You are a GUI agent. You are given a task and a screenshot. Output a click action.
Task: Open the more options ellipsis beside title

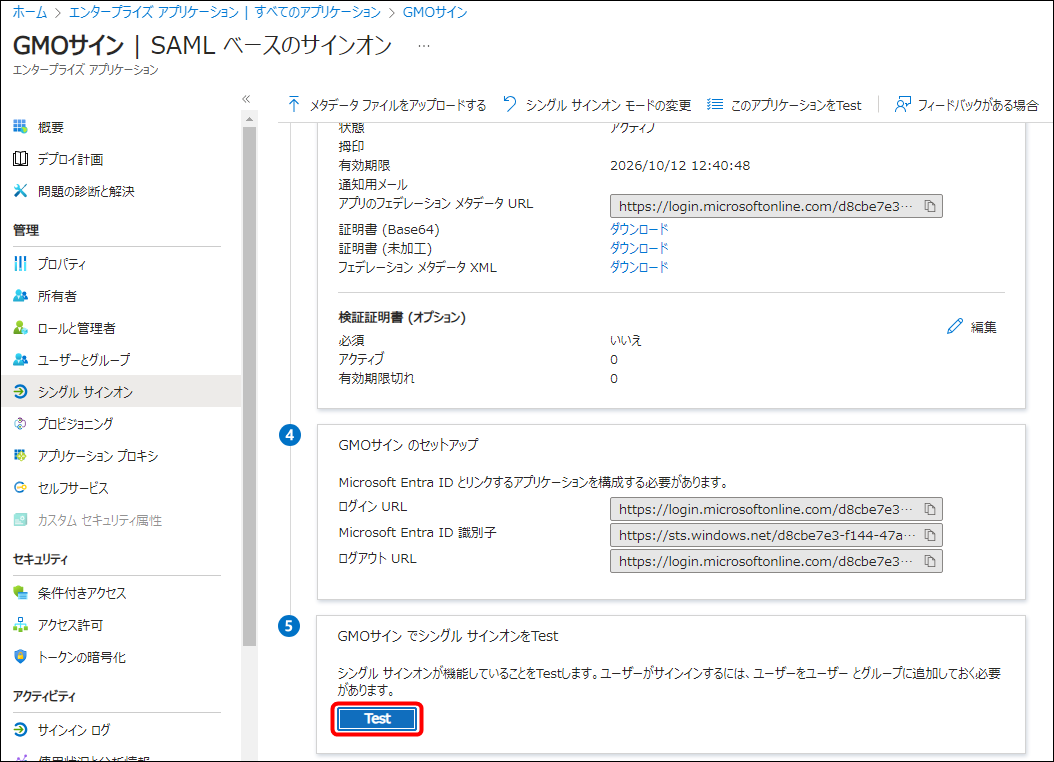[423, 46]
